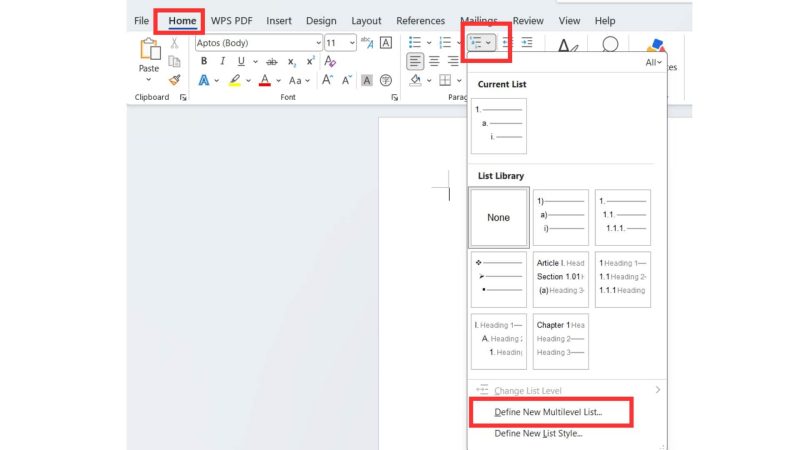Open the font size dropdown
The width and height of the screenshot is (800, 450).
[352, 43]
